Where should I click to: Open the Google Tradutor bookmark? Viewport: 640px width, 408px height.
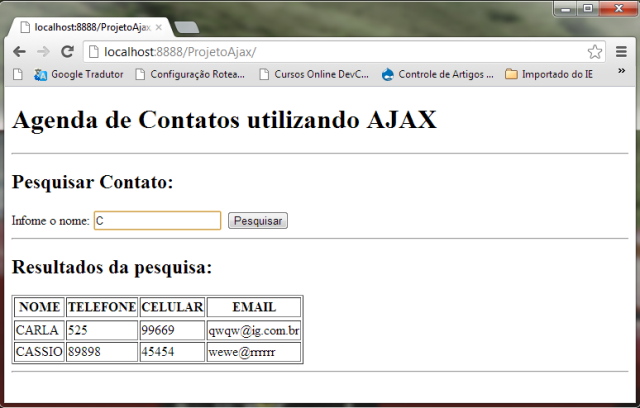(x=79, y=74)
